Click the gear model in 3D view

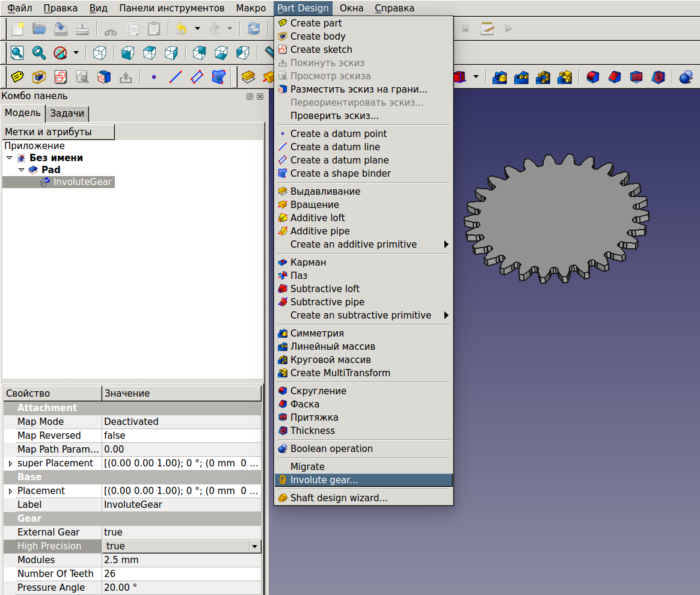tap(557, 219)
